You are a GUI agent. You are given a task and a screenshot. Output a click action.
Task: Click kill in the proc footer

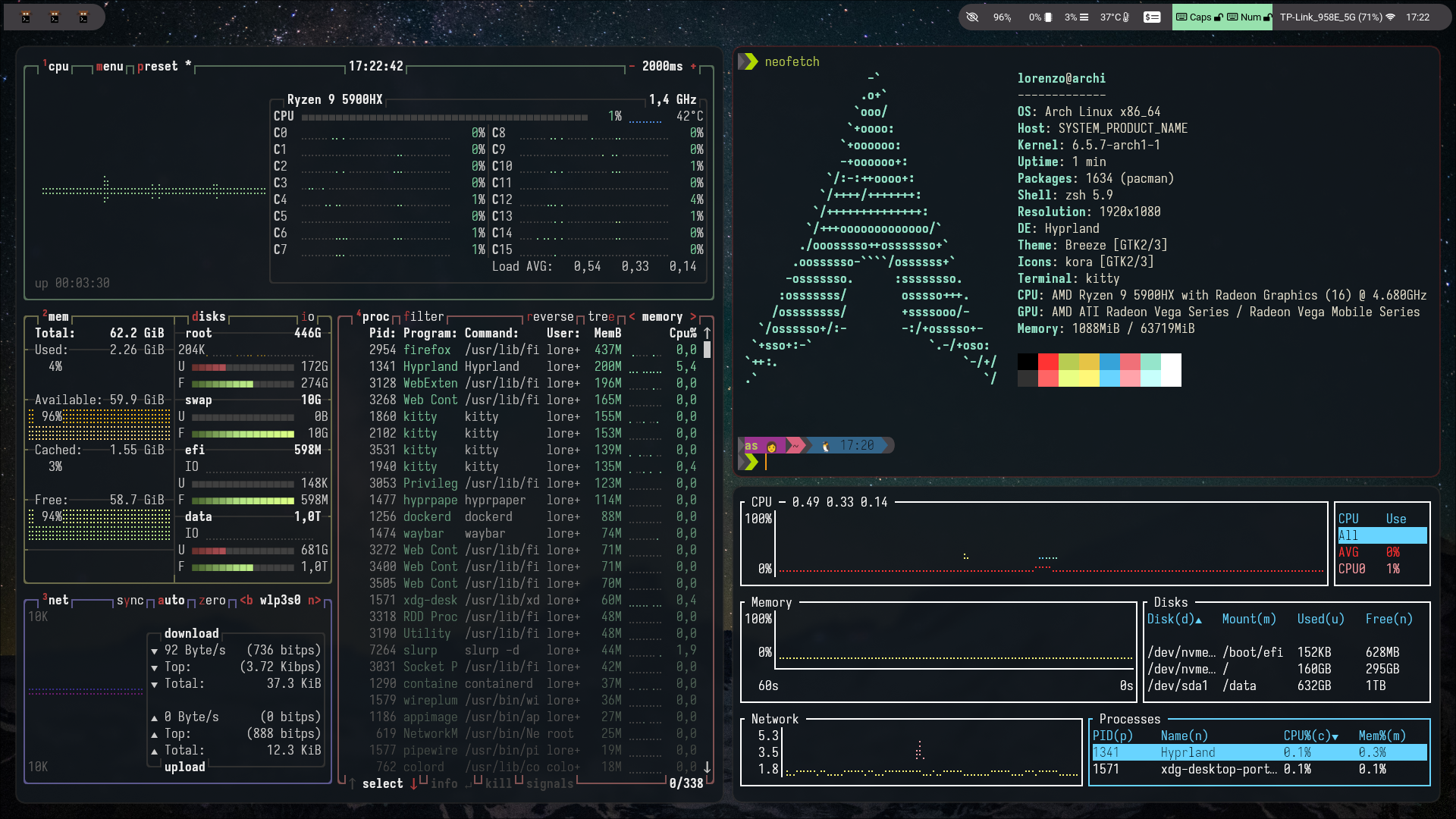point(498,783)
